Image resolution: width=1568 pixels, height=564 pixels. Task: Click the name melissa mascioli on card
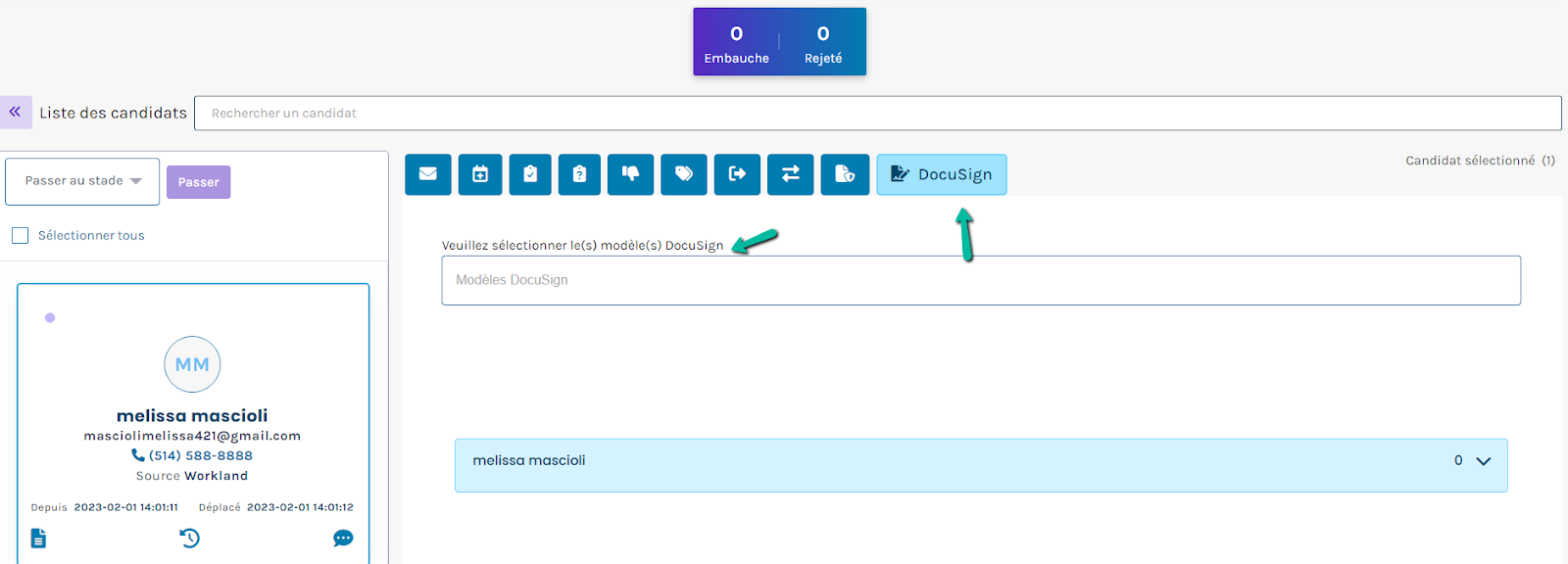coord(192,415)
